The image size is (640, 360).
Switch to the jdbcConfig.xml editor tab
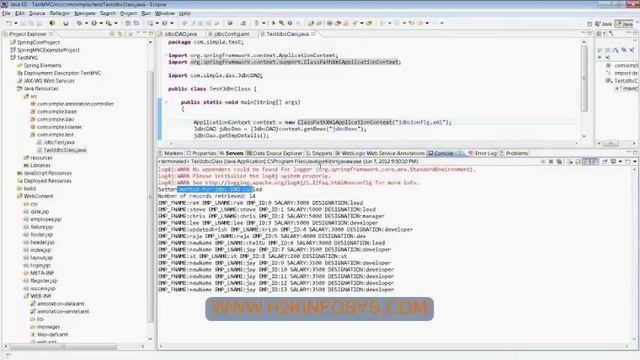pos(229,34)
